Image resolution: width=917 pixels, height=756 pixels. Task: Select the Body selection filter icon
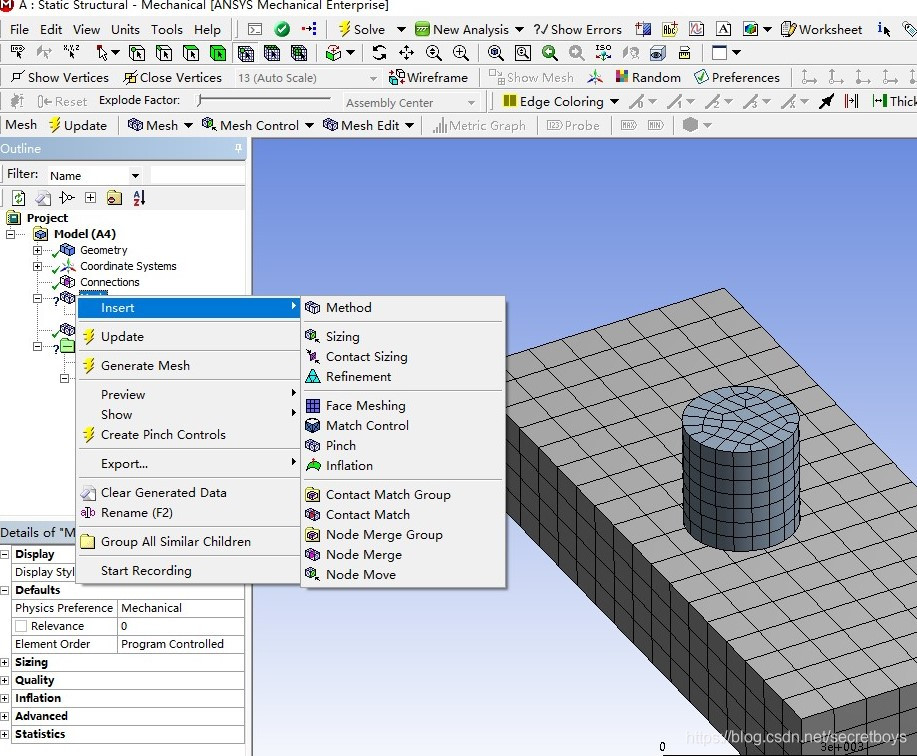pos(218,53)
